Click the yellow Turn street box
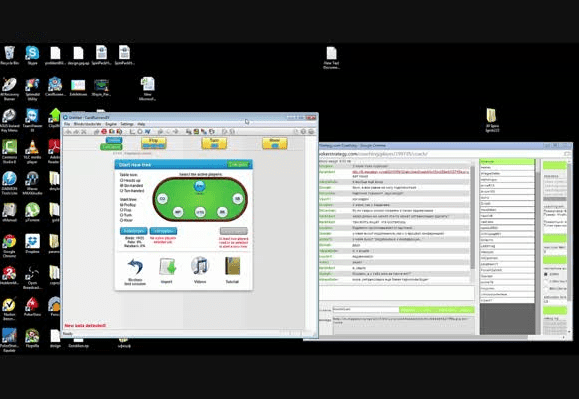Viewport: 579px width, 399px height. coord(214,143)
